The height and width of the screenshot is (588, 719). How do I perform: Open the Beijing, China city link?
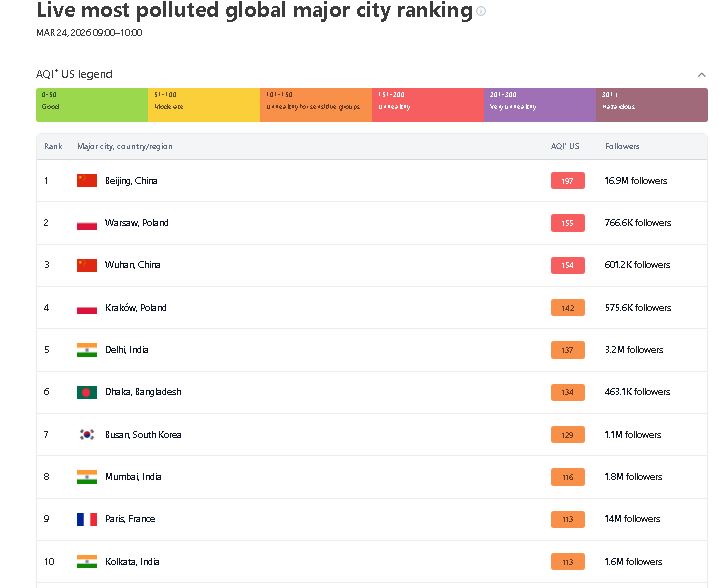click(131, 181)
